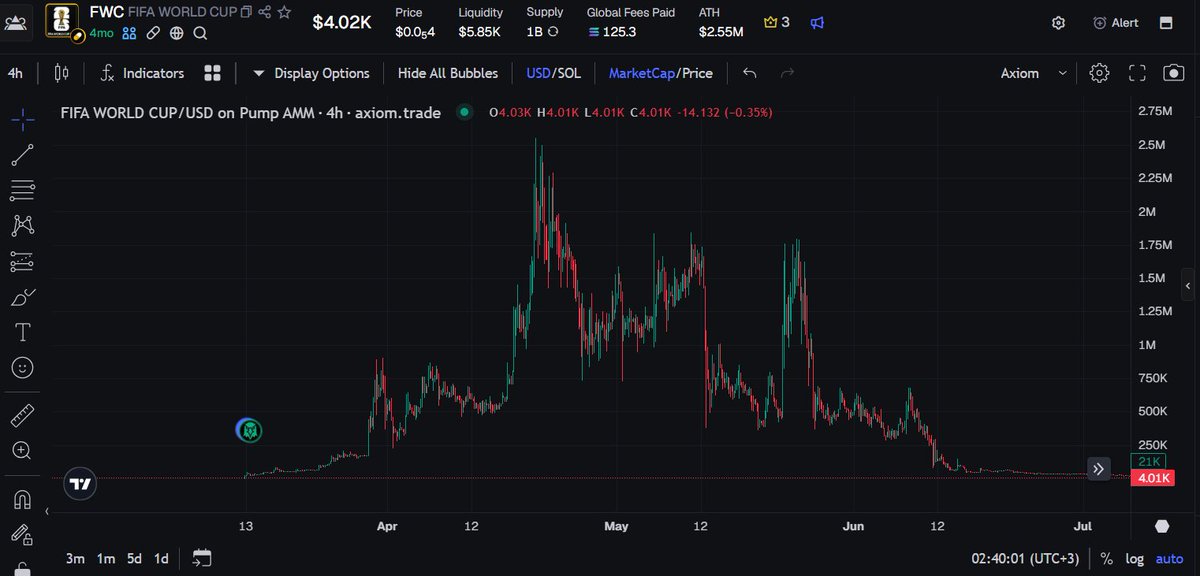The width and height of the screenshot is (1200, 576).
Task: Undo the last chart action
Action: (750, 73)
